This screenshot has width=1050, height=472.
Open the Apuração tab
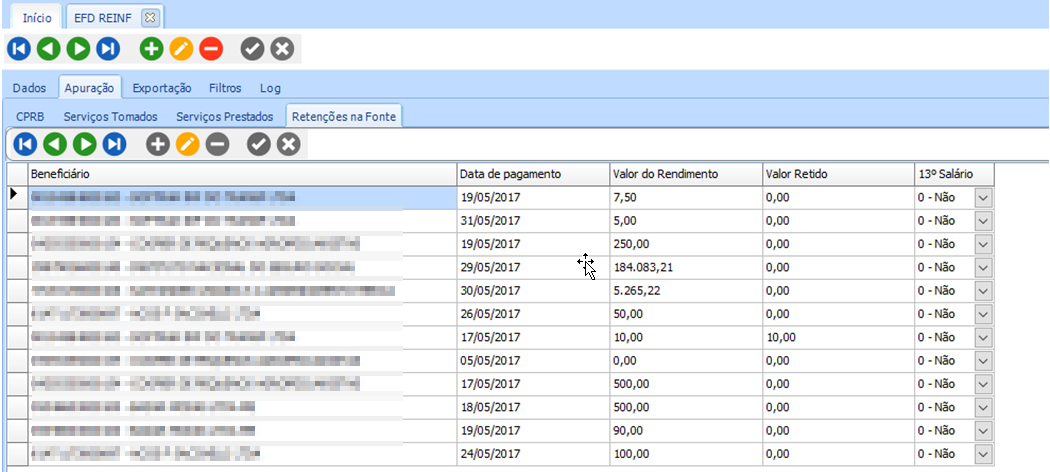pos(90,88)
